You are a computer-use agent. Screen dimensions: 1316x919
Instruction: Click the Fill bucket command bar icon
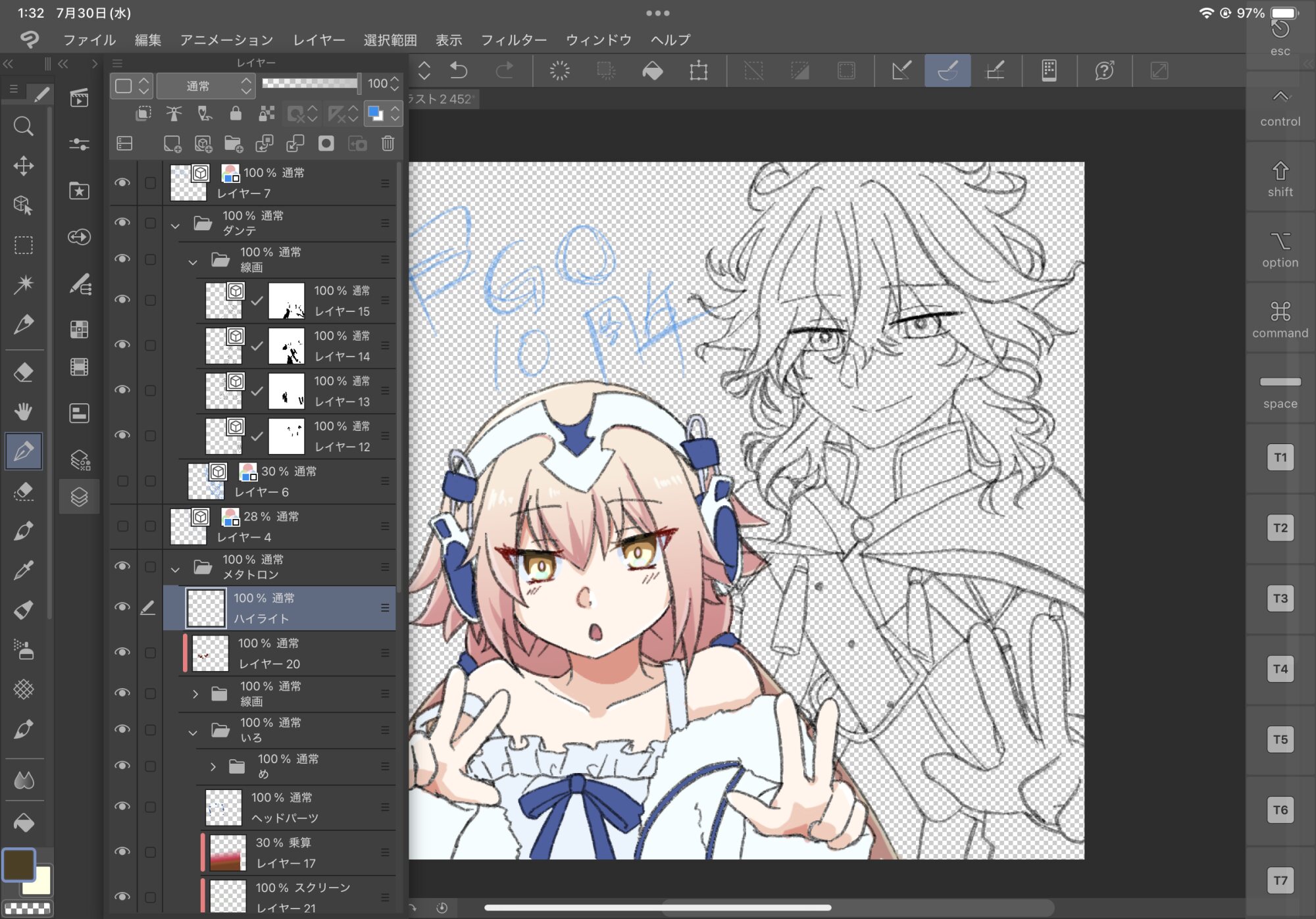(652, 70)
